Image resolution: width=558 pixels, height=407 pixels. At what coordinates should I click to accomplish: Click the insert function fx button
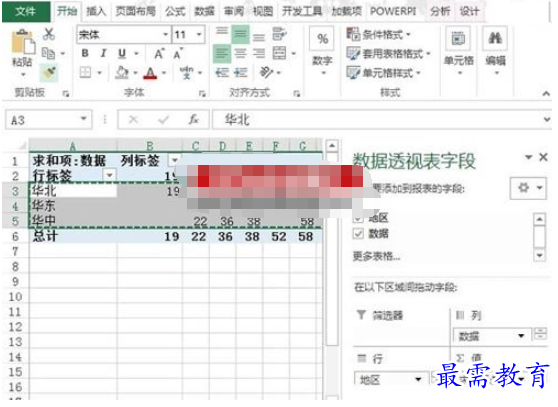[193, 120]
